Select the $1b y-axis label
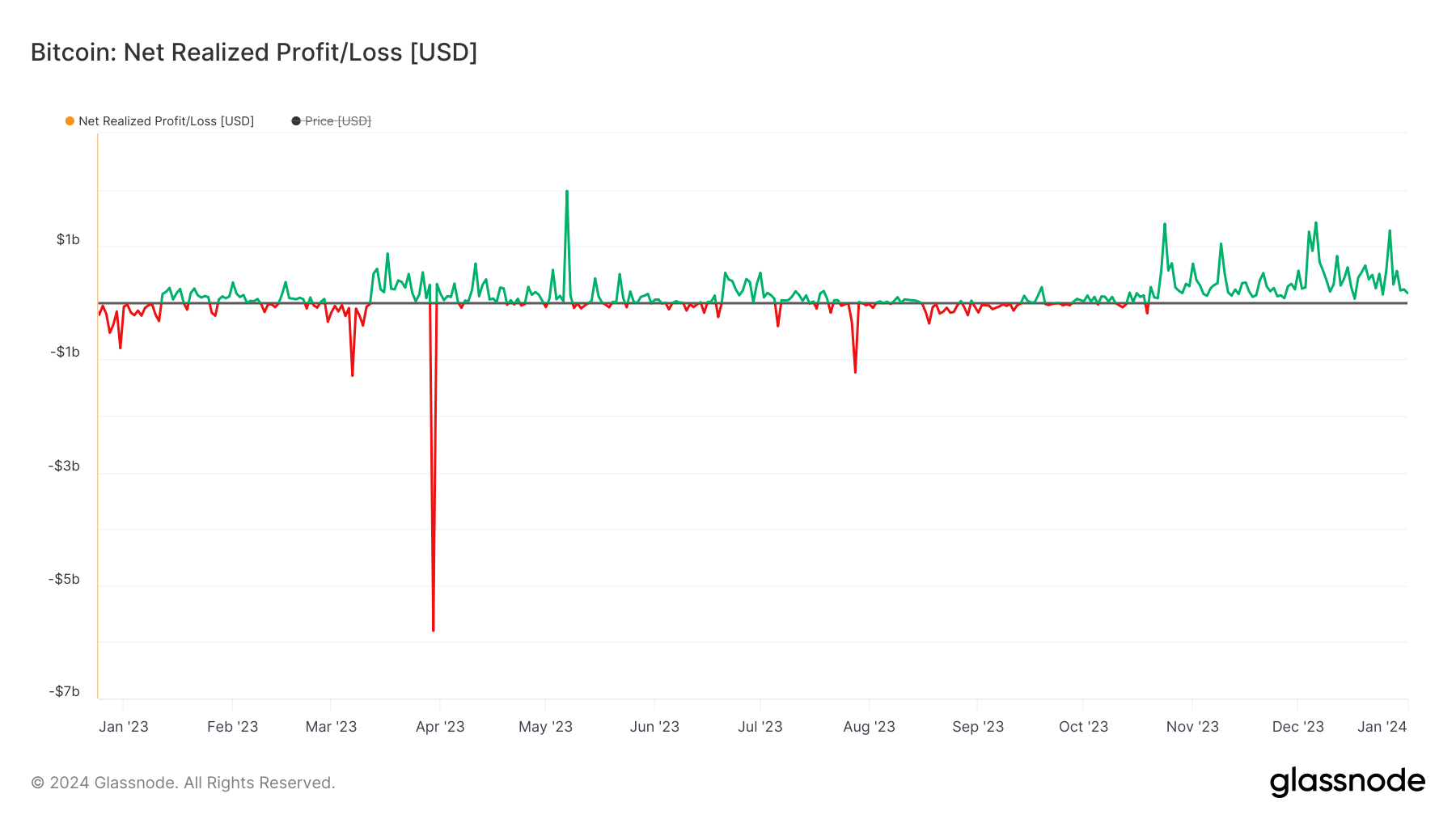 (x=68, y=239)
